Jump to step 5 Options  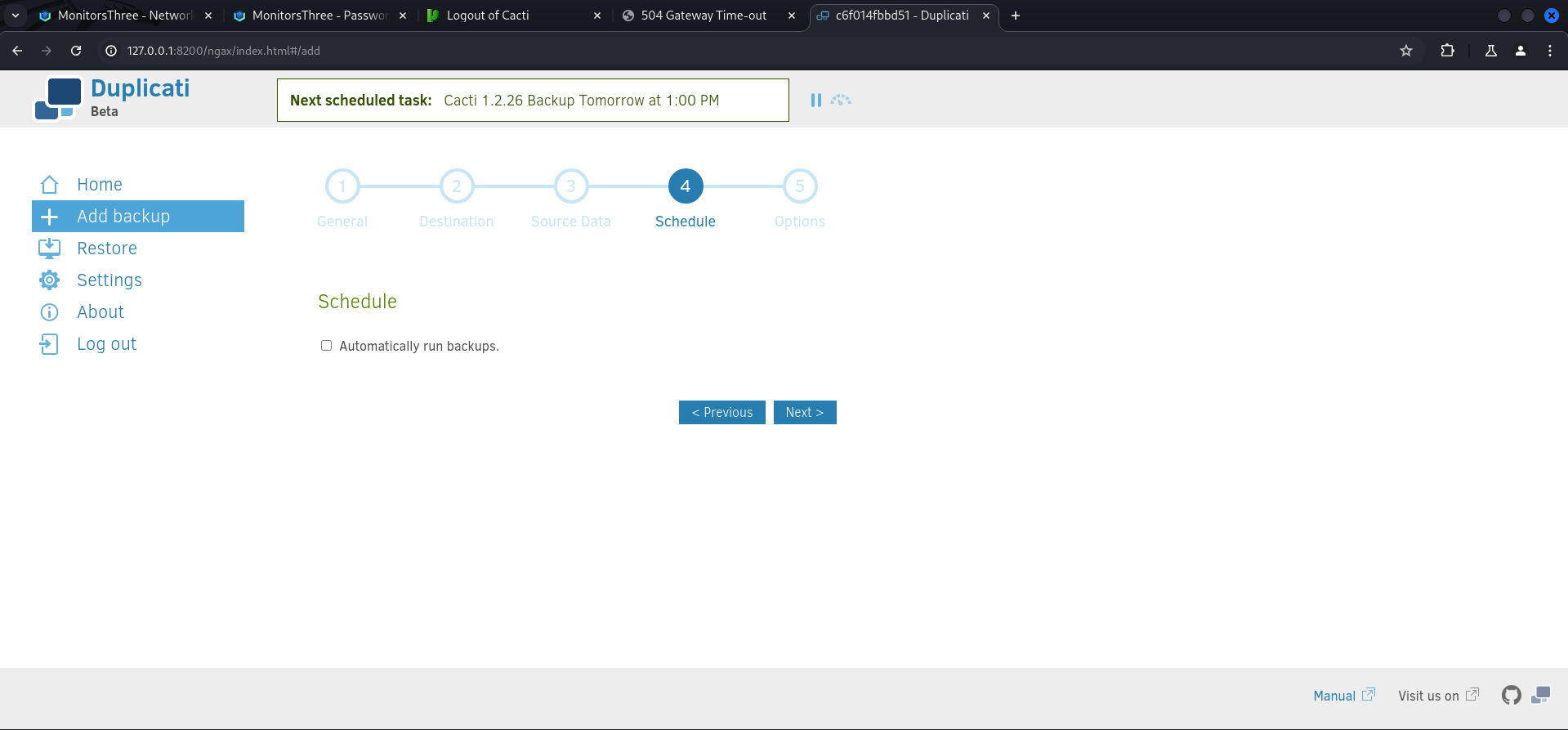(x=799, y=186)
